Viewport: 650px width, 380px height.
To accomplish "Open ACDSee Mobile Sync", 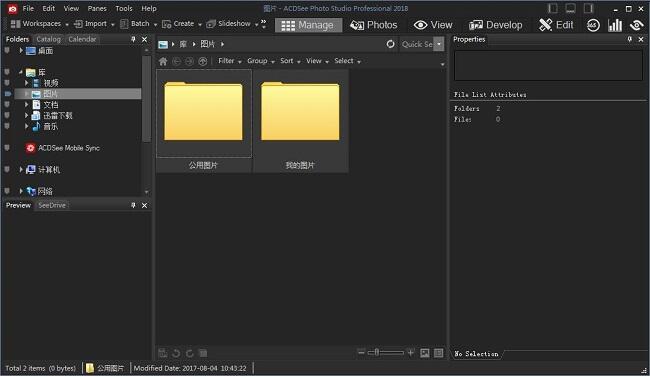I will point(69,148).
